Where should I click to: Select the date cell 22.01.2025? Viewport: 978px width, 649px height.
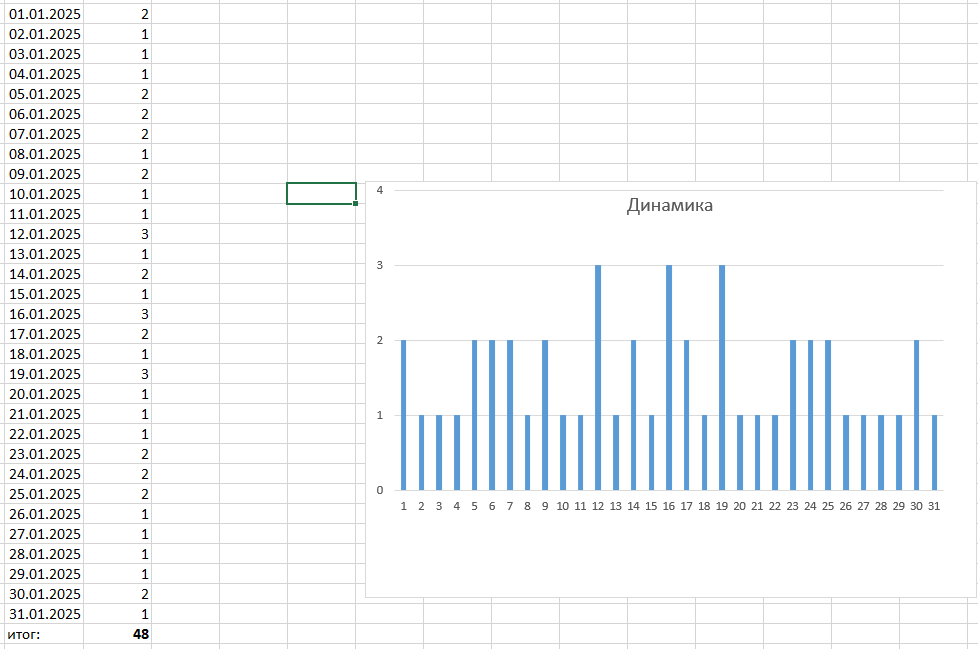point(44,433)
